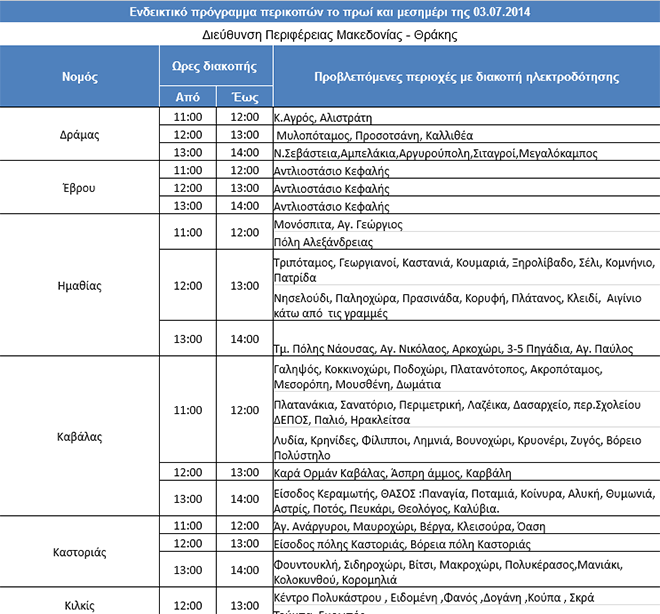Viewport: 660px width, 614px height.
Task: Select the 'Έβρου' prefecture cell
Action: click(x=79, y=189)
